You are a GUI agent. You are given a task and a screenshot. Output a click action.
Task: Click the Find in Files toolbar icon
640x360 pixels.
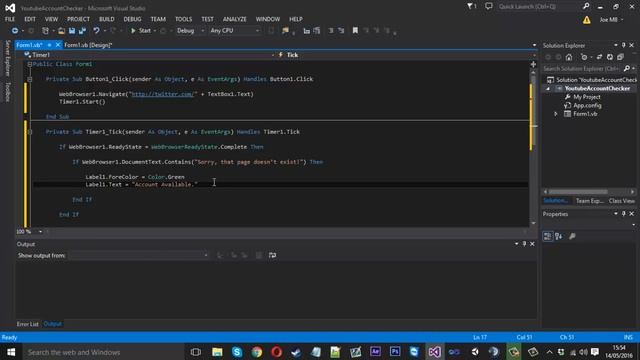[x=285, y=31]
